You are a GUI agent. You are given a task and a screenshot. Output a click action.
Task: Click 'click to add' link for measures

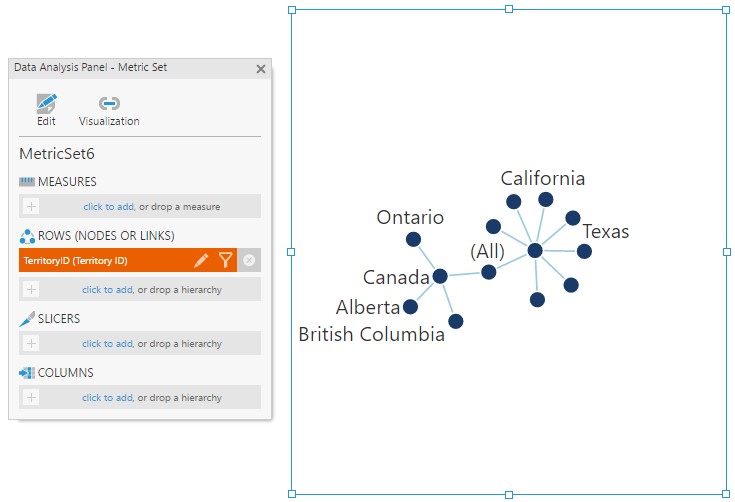point(108,206)
